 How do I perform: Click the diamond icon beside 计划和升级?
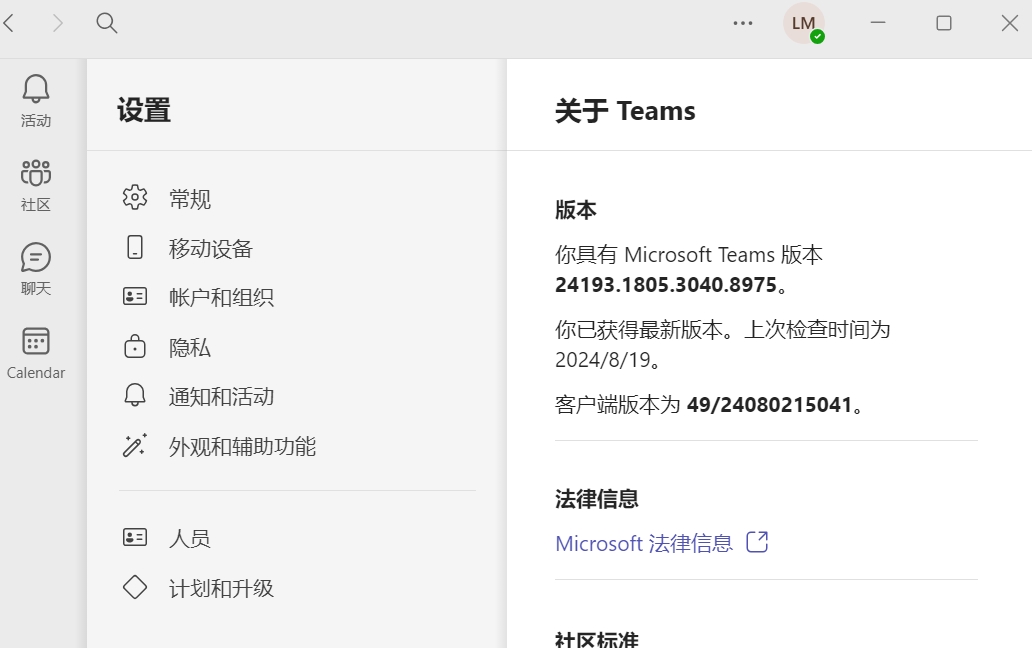coord(135,587)
